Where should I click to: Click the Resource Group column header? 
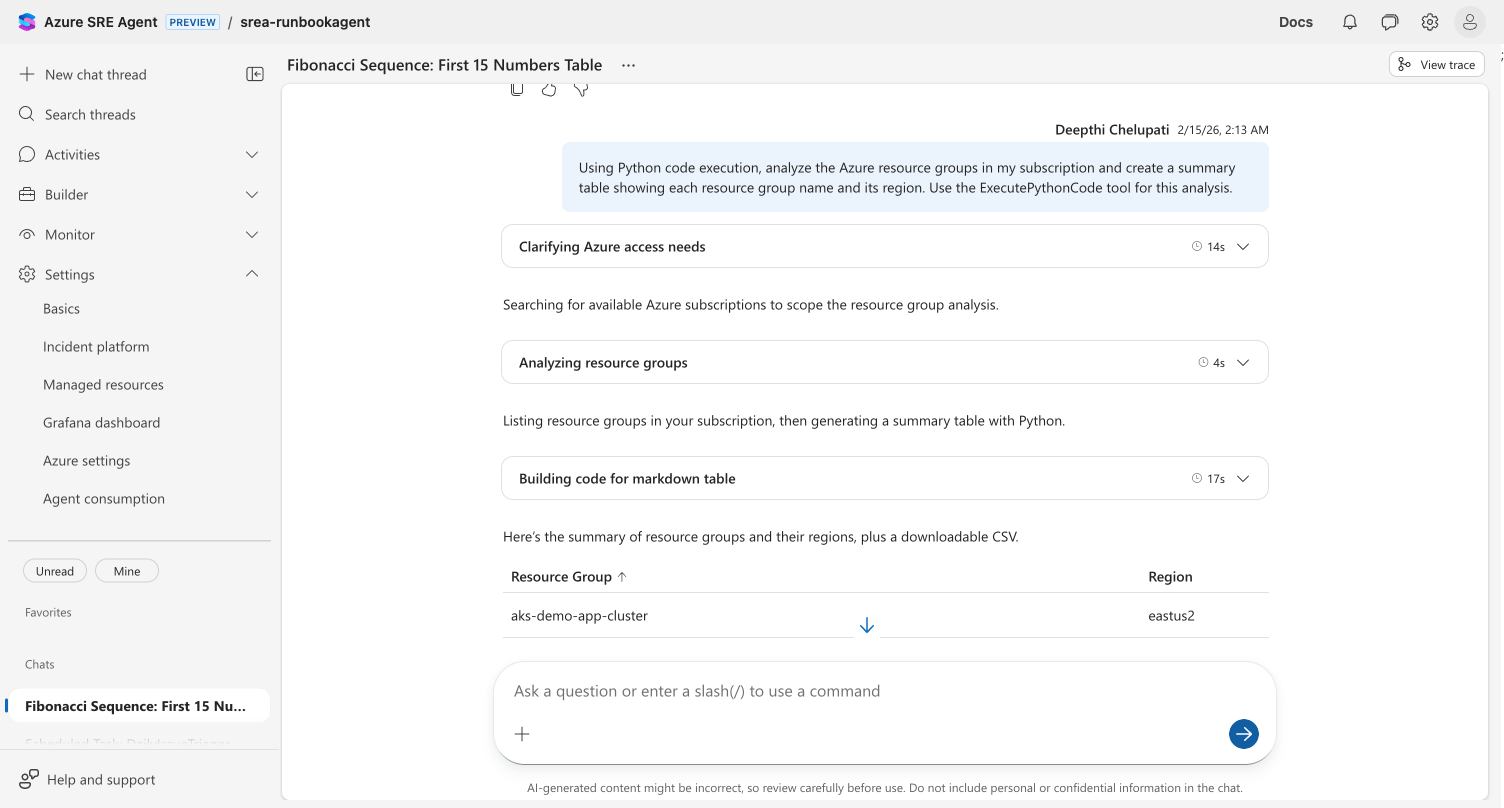point(561,577)
